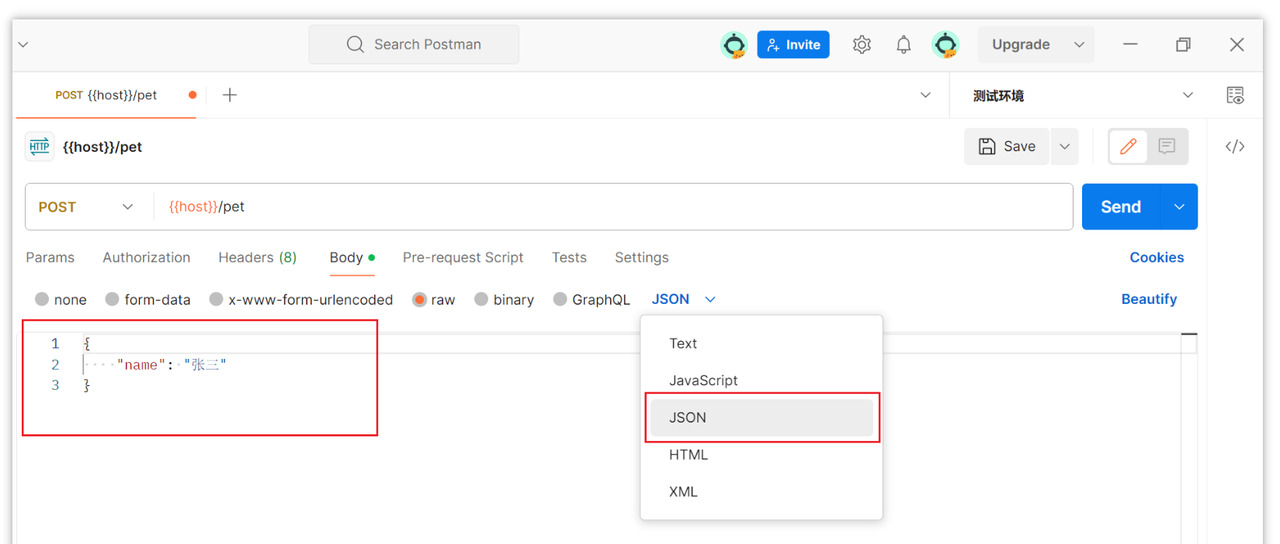Viewport: 1280px width, 544px height.
Task: Expand the Send button options arrow
Action: pyautogui.click(x=1179, y=207)
